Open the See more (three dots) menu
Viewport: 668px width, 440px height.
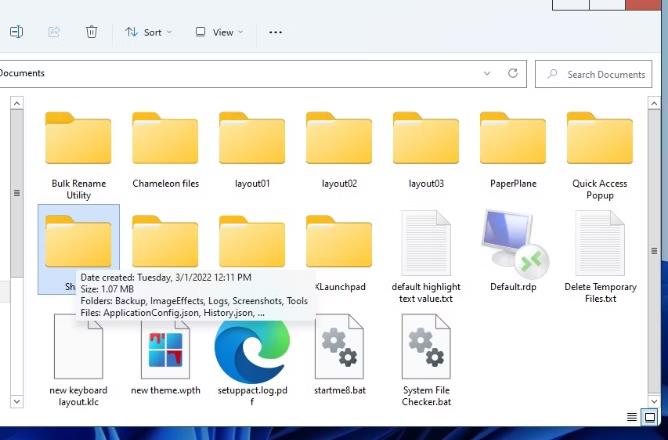(x=276, y=32)
